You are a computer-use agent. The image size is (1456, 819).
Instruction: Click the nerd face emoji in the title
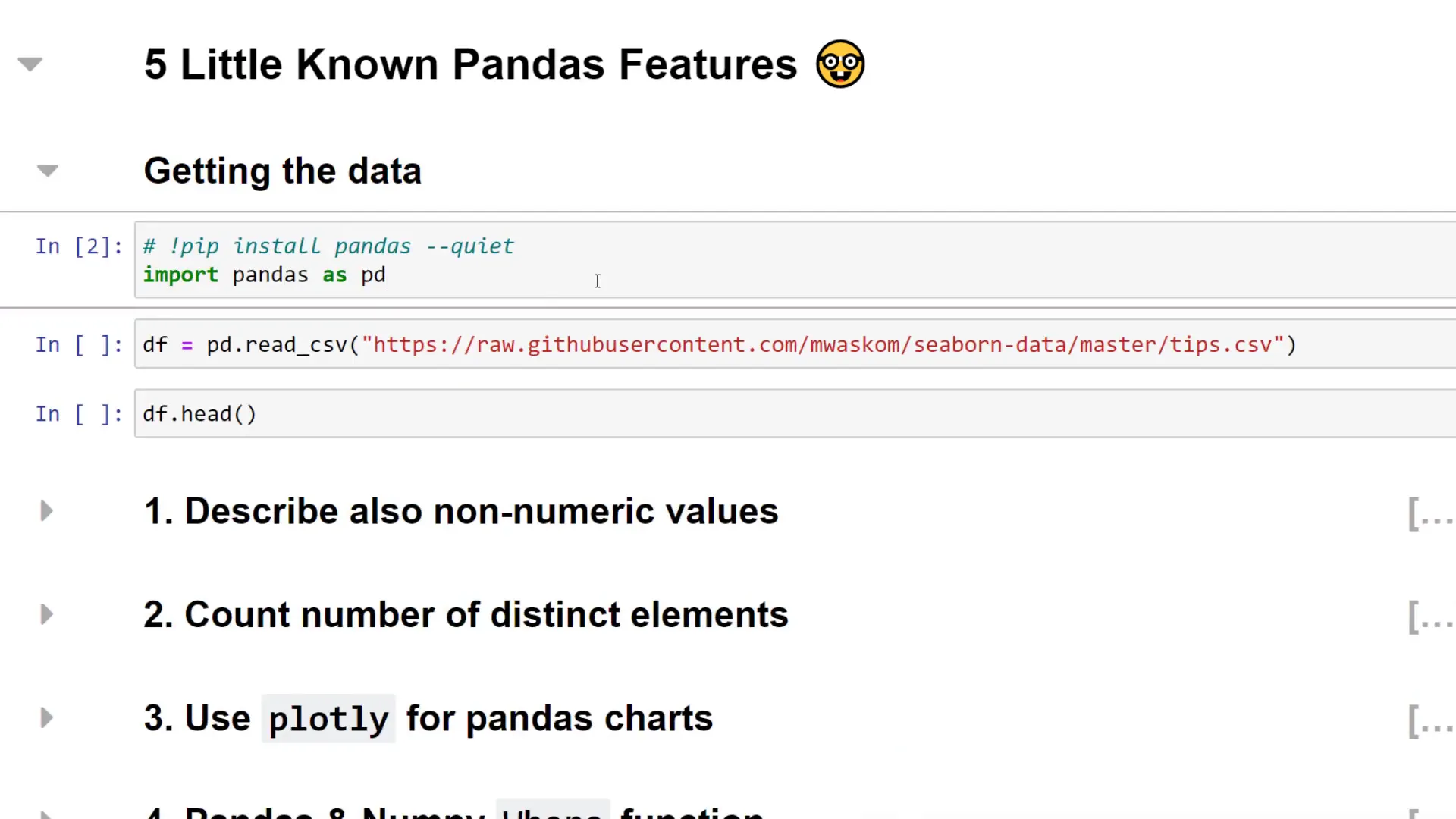click(x=839, y=64)
